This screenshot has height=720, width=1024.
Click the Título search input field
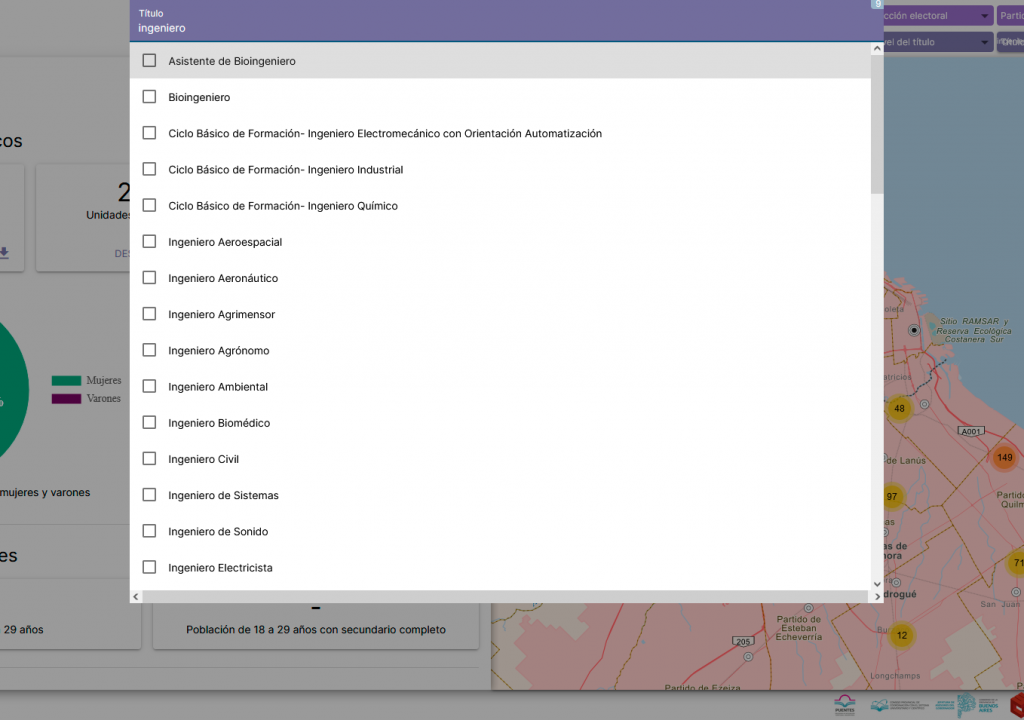(500, 28)
